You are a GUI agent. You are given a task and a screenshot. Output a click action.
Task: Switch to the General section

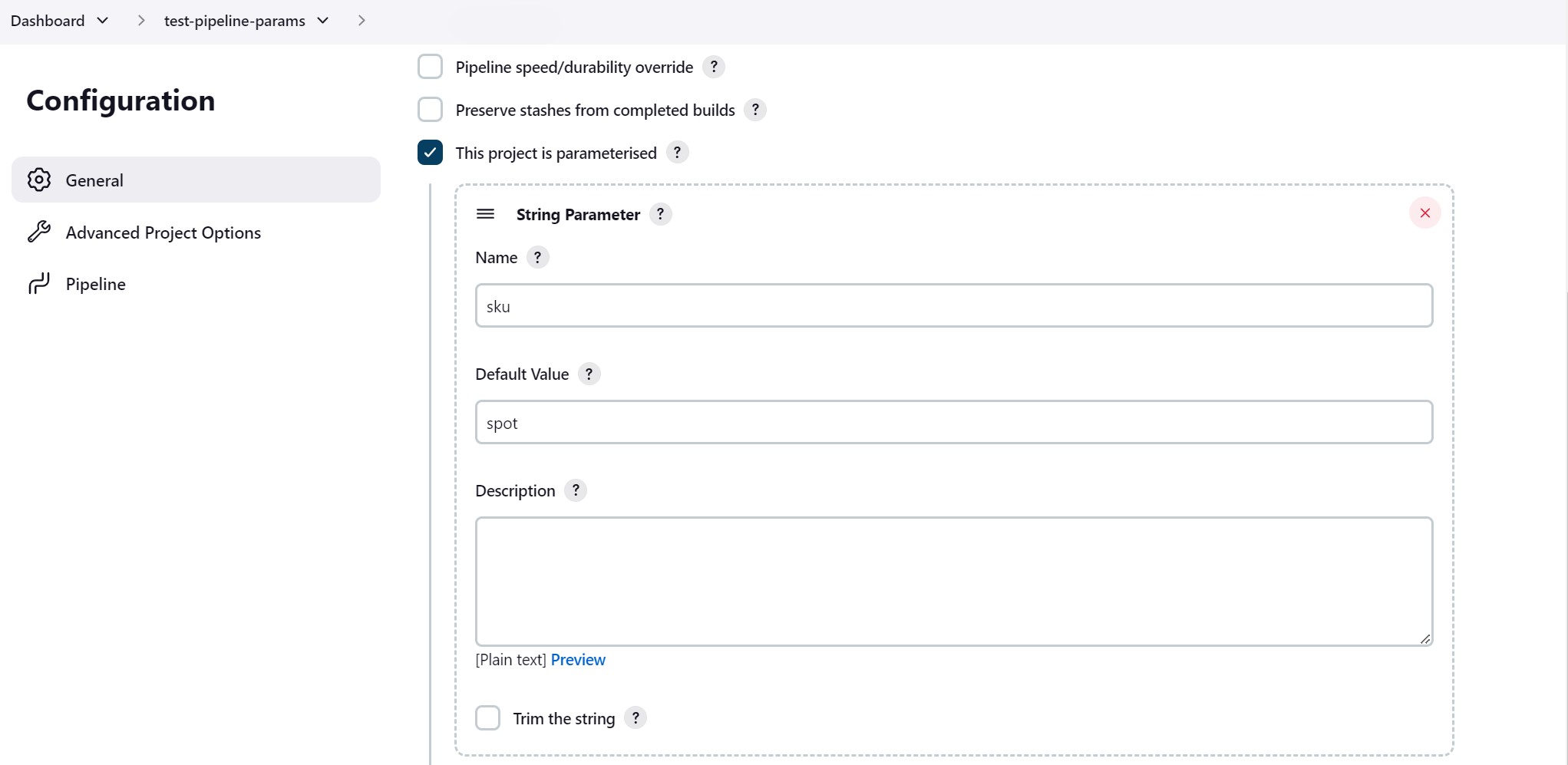pos(94,180)
